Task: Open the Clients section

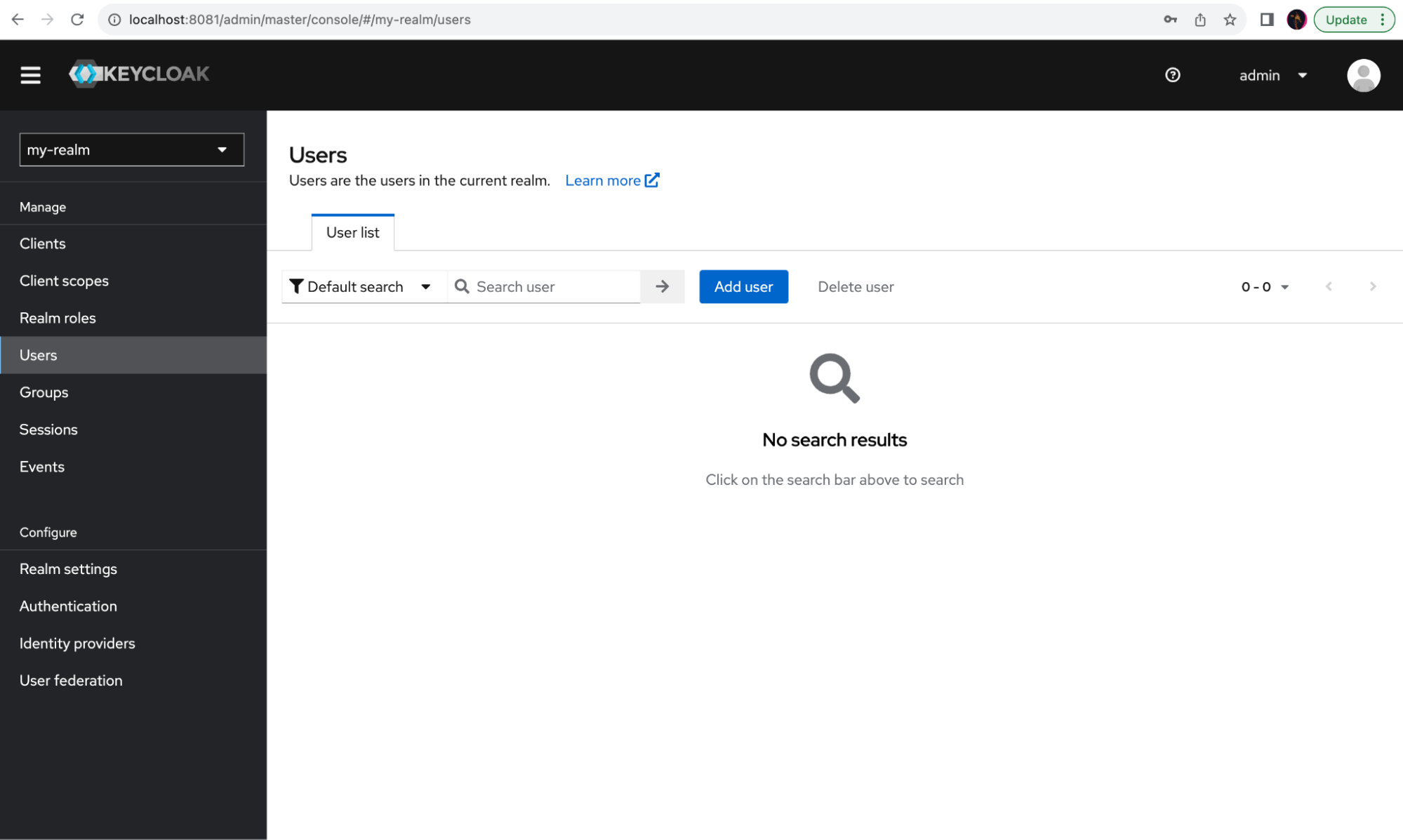Action: pos(42,243)
